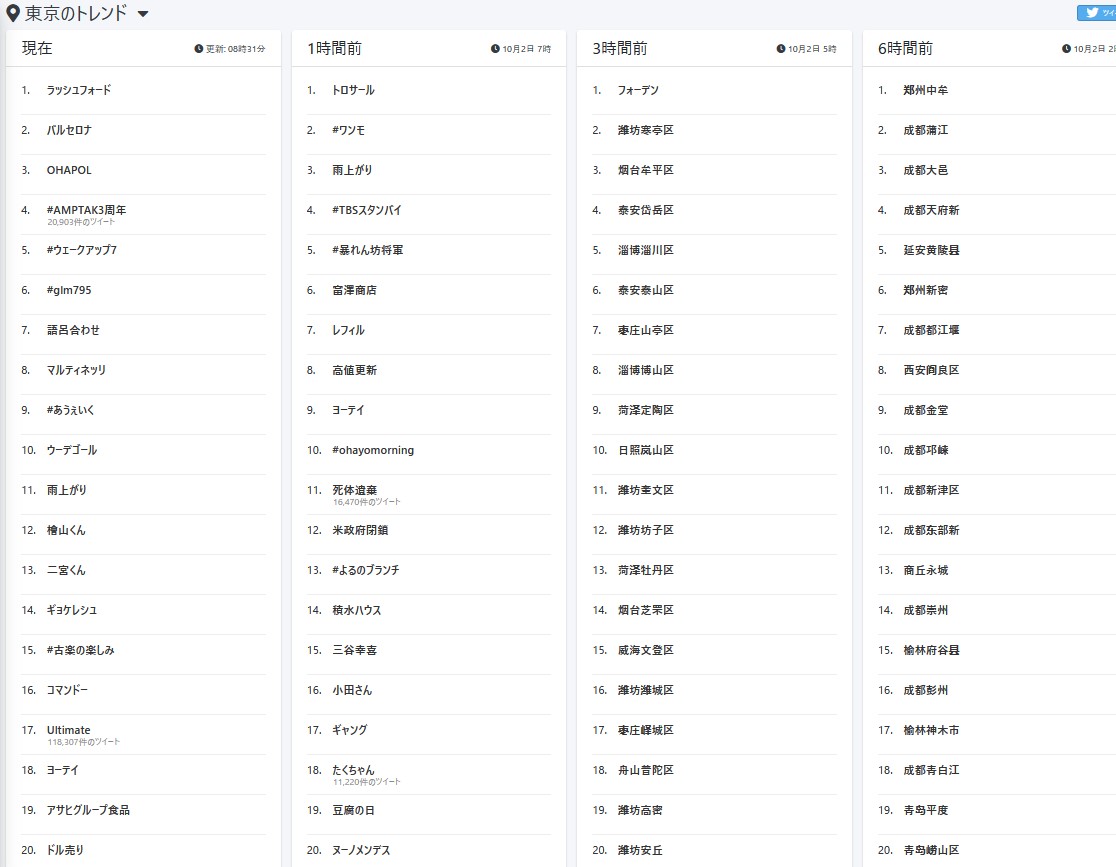Screen dimensions: 1116x867
Task: Open the #TBSスタンバイ hashtag link
Action: point(367,210)
